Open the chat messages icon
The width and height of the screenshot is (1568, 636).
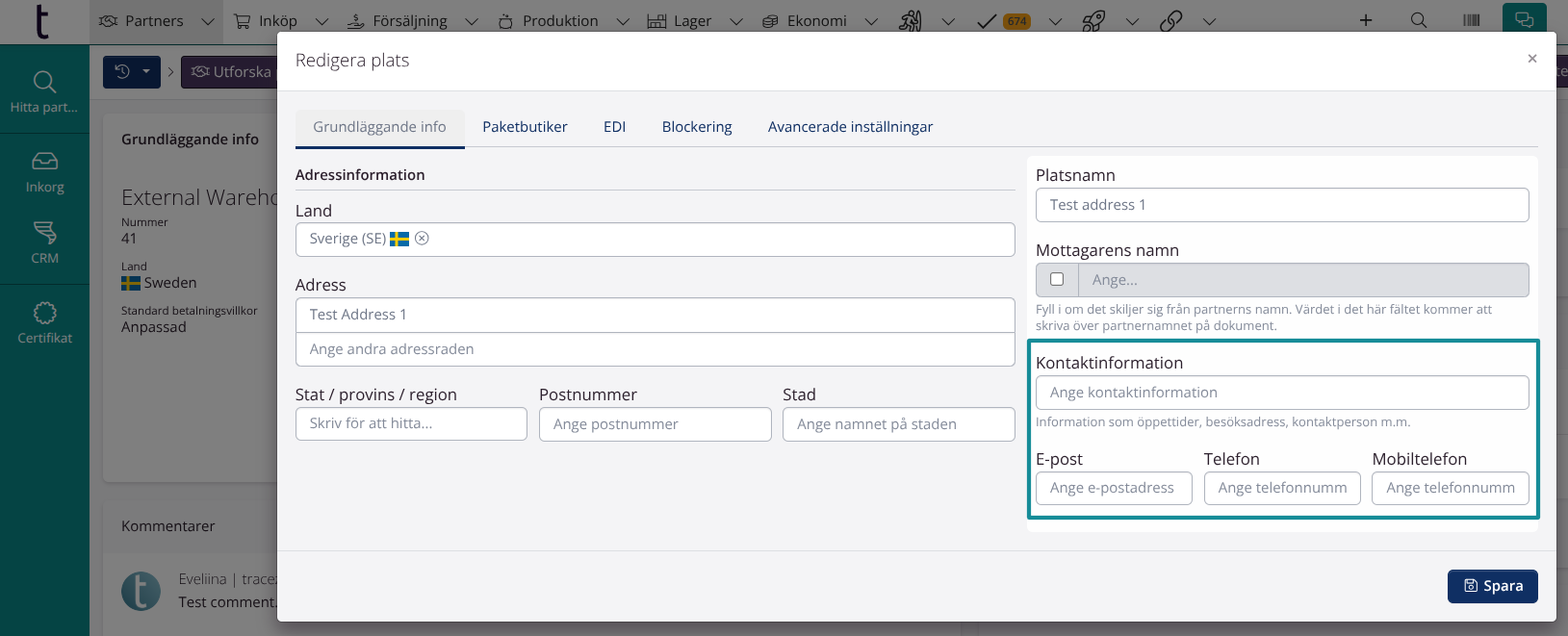pyautogui.click(x=1525, y=20)
